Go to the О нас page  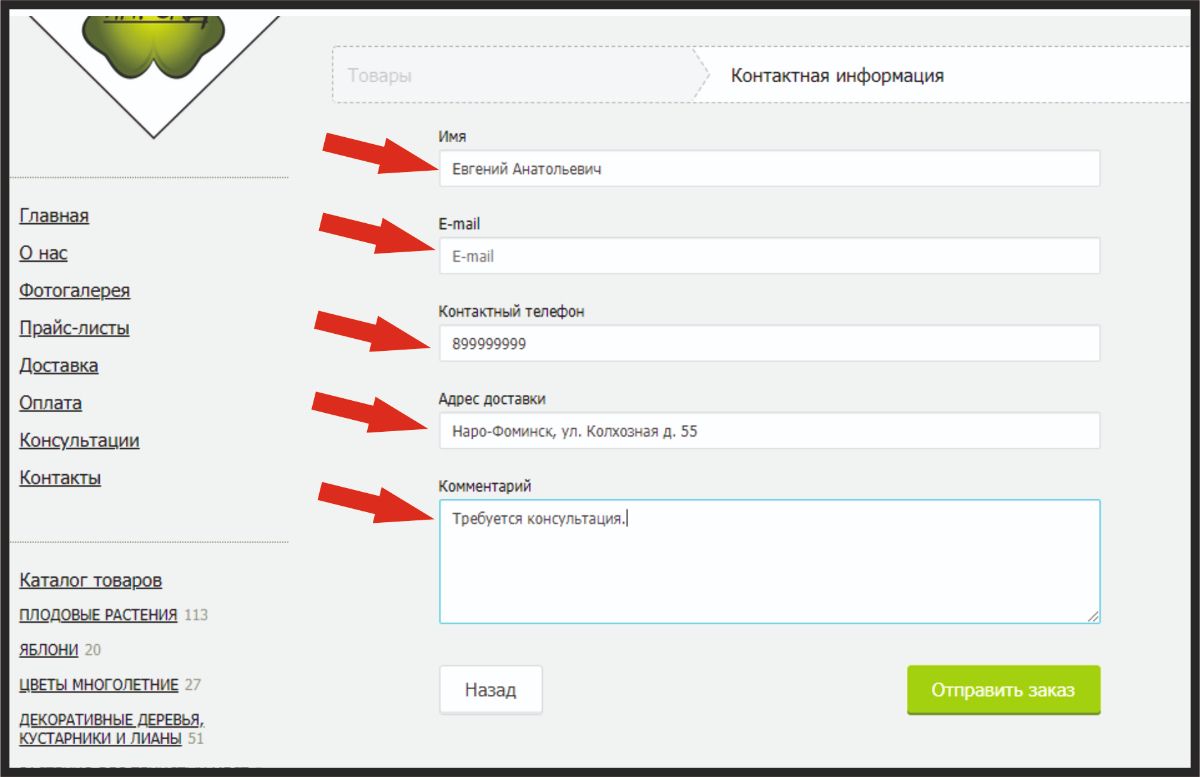[x=43, y=253]
